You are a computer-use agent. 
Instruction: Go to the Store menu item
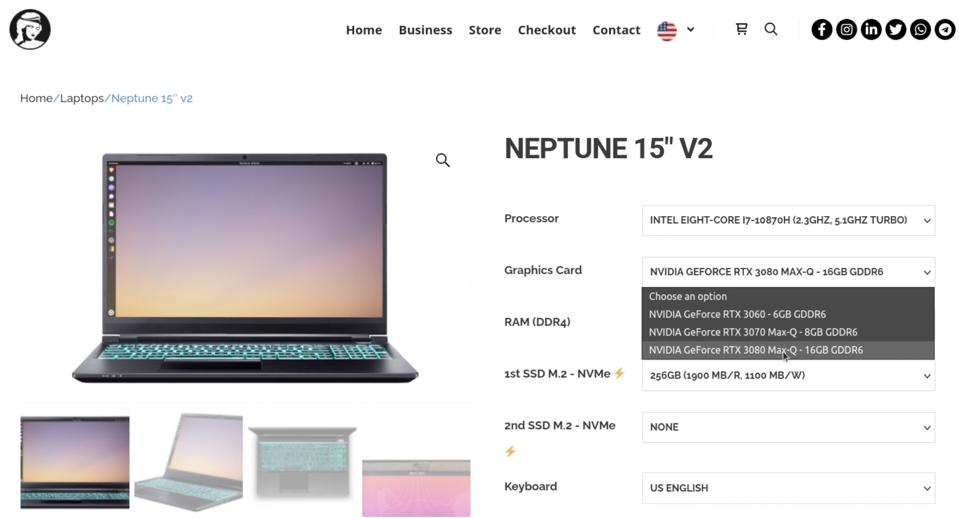pyautogui.click(x=485, y=30)
